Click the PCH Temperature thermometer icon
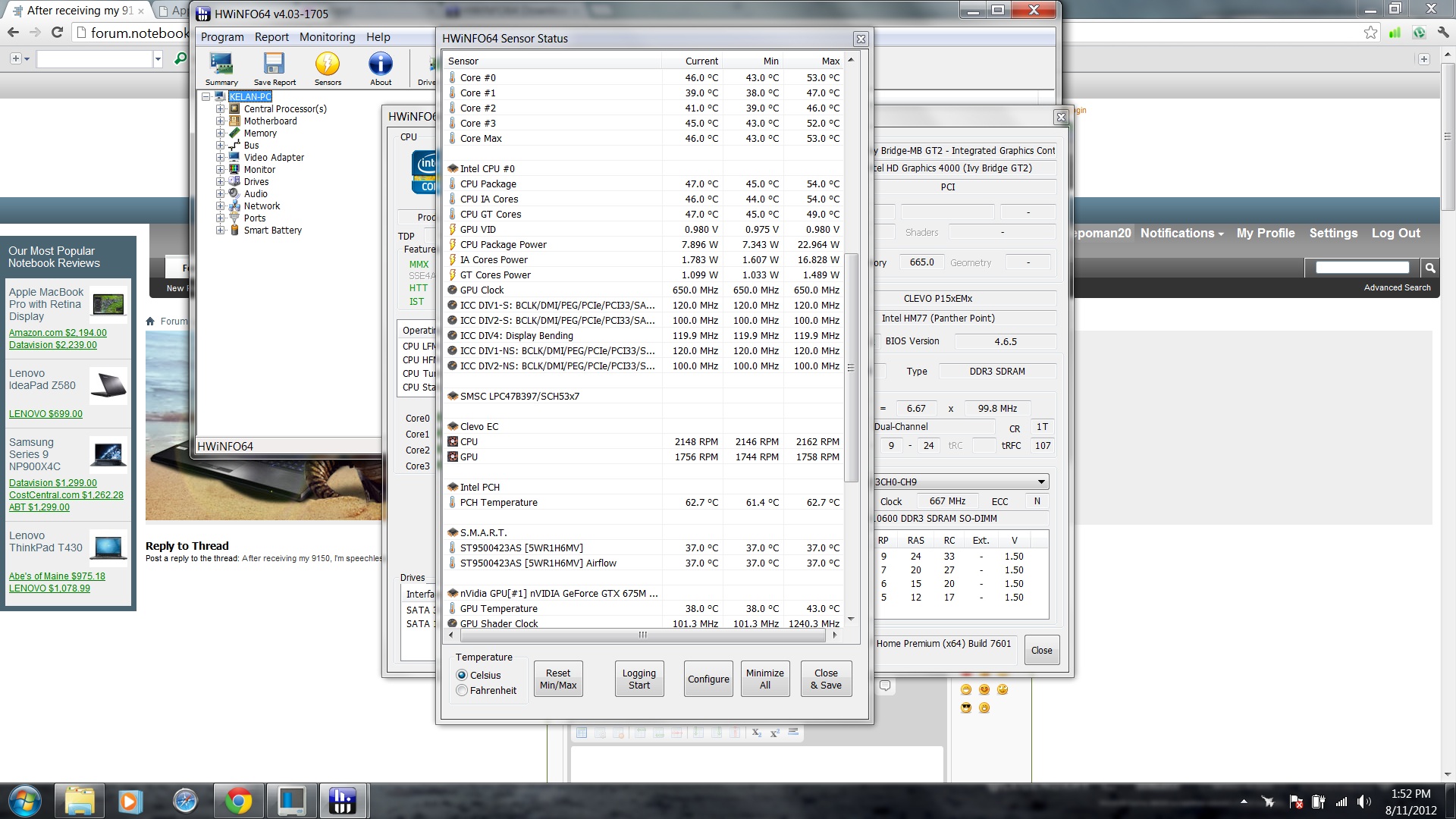Screen dimensions: 1456x819 [453, 502]
